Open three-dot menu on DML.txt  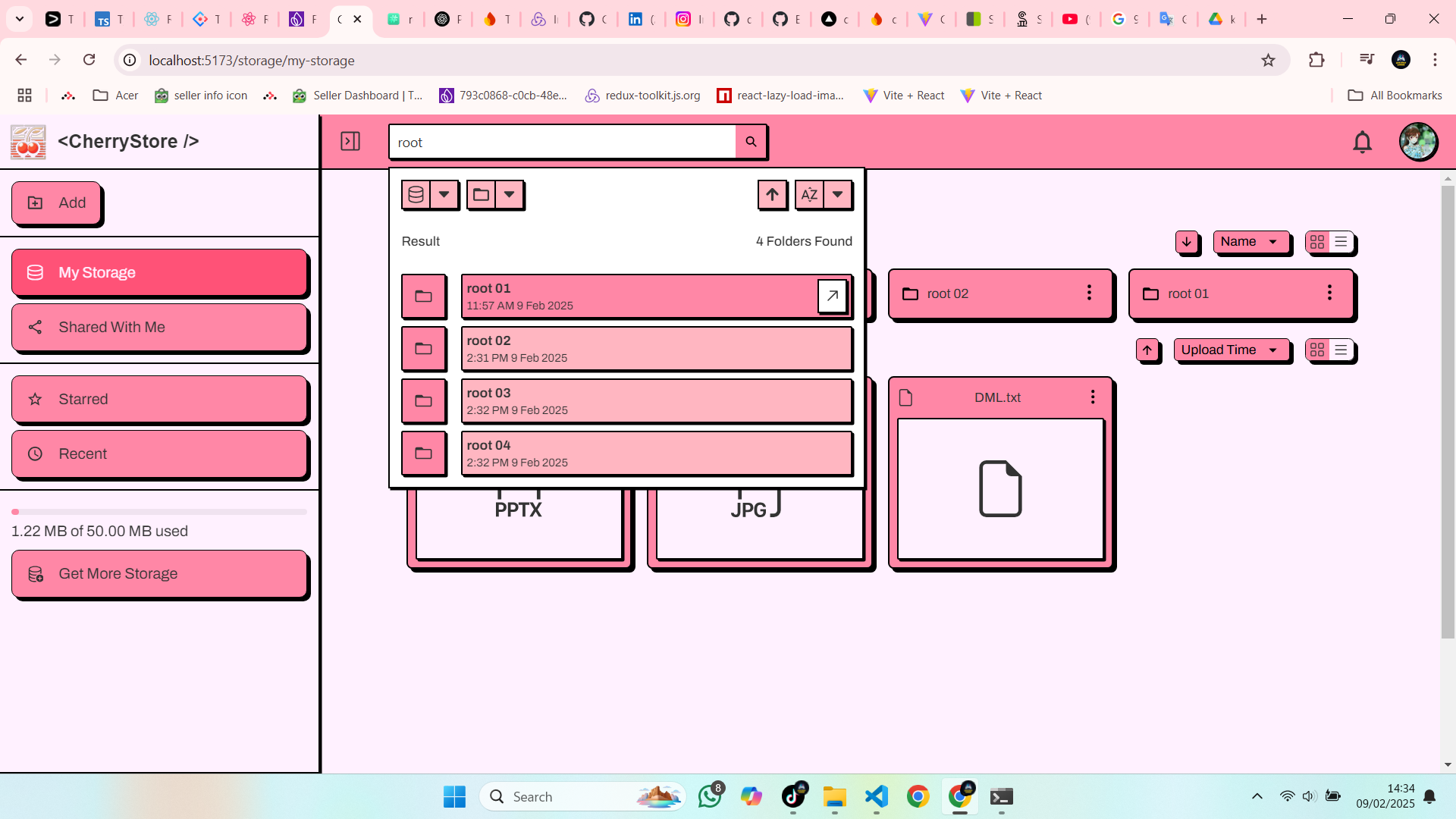(1093, 397)
